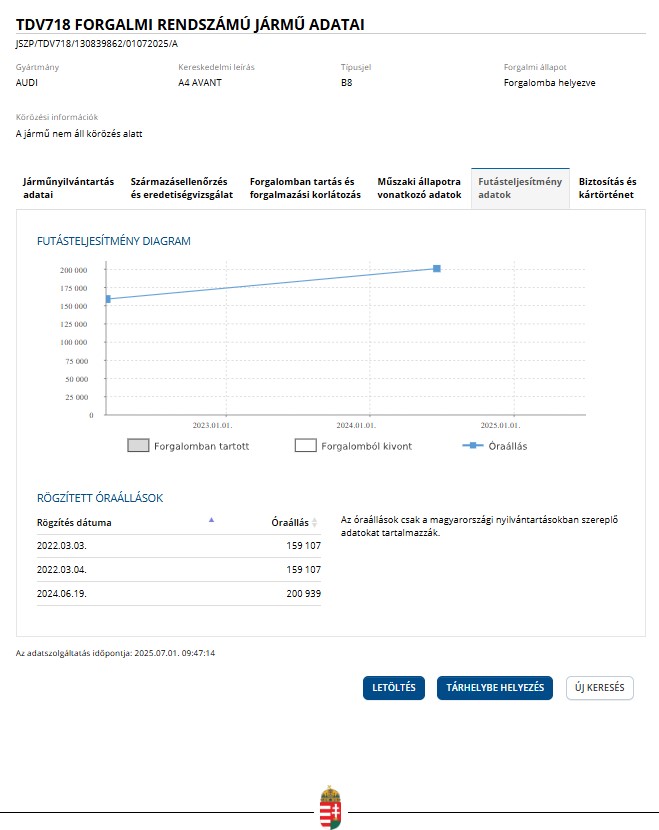
Task: Select the 2022.03.04. date cell
Action: click(61, 570)
